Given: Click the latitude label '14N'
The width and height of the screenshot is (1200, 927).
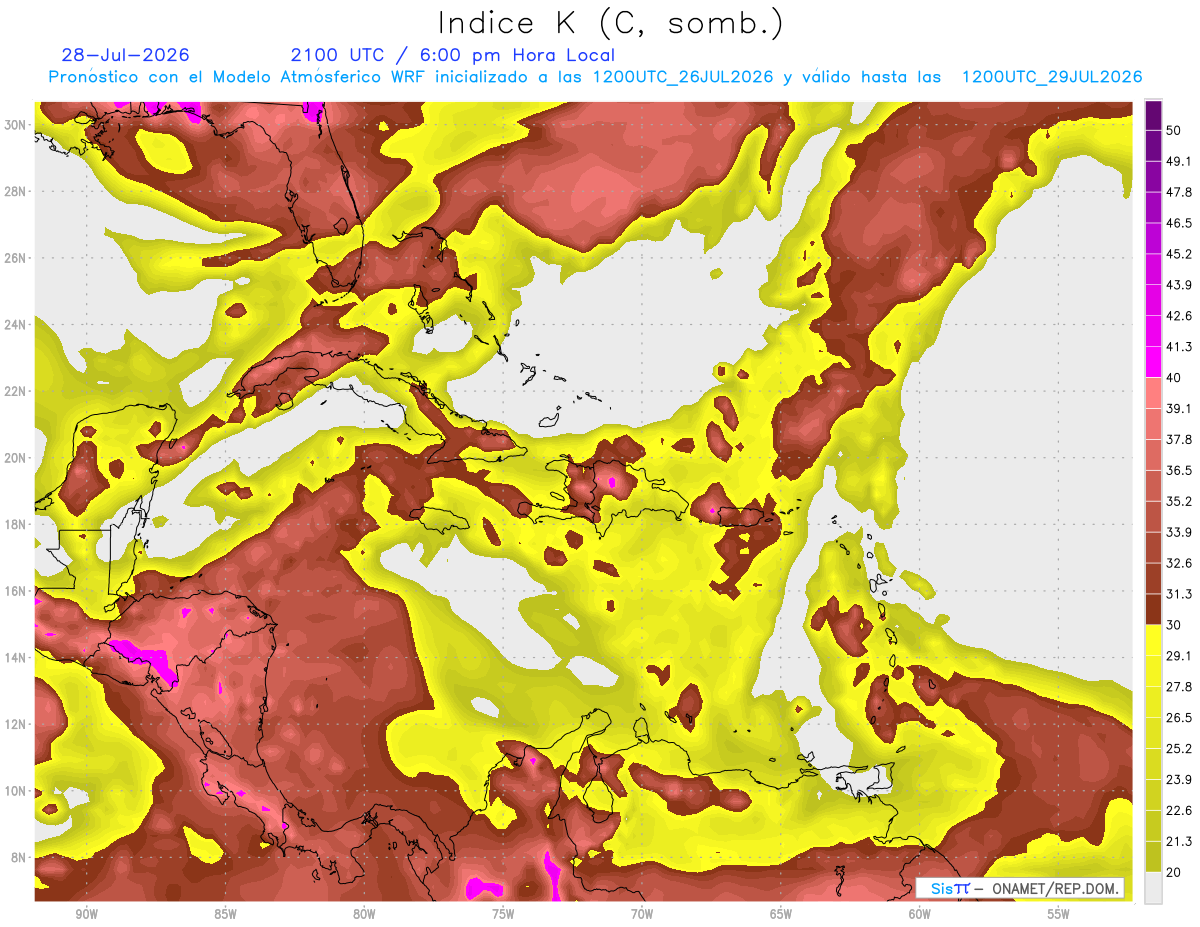Looking at the screenshot, I should 17,658.
